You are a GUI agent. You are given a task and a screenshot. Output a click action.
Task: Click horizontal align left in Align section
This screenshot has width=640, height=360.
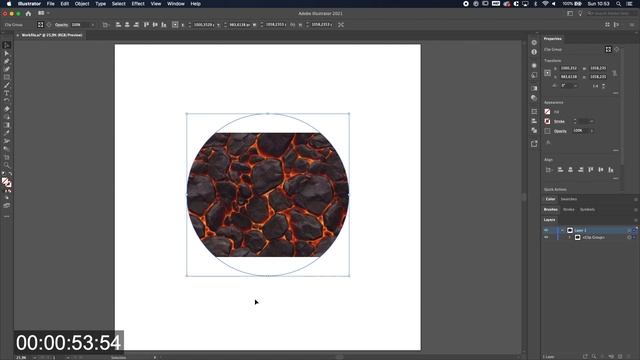coord(560,169)
